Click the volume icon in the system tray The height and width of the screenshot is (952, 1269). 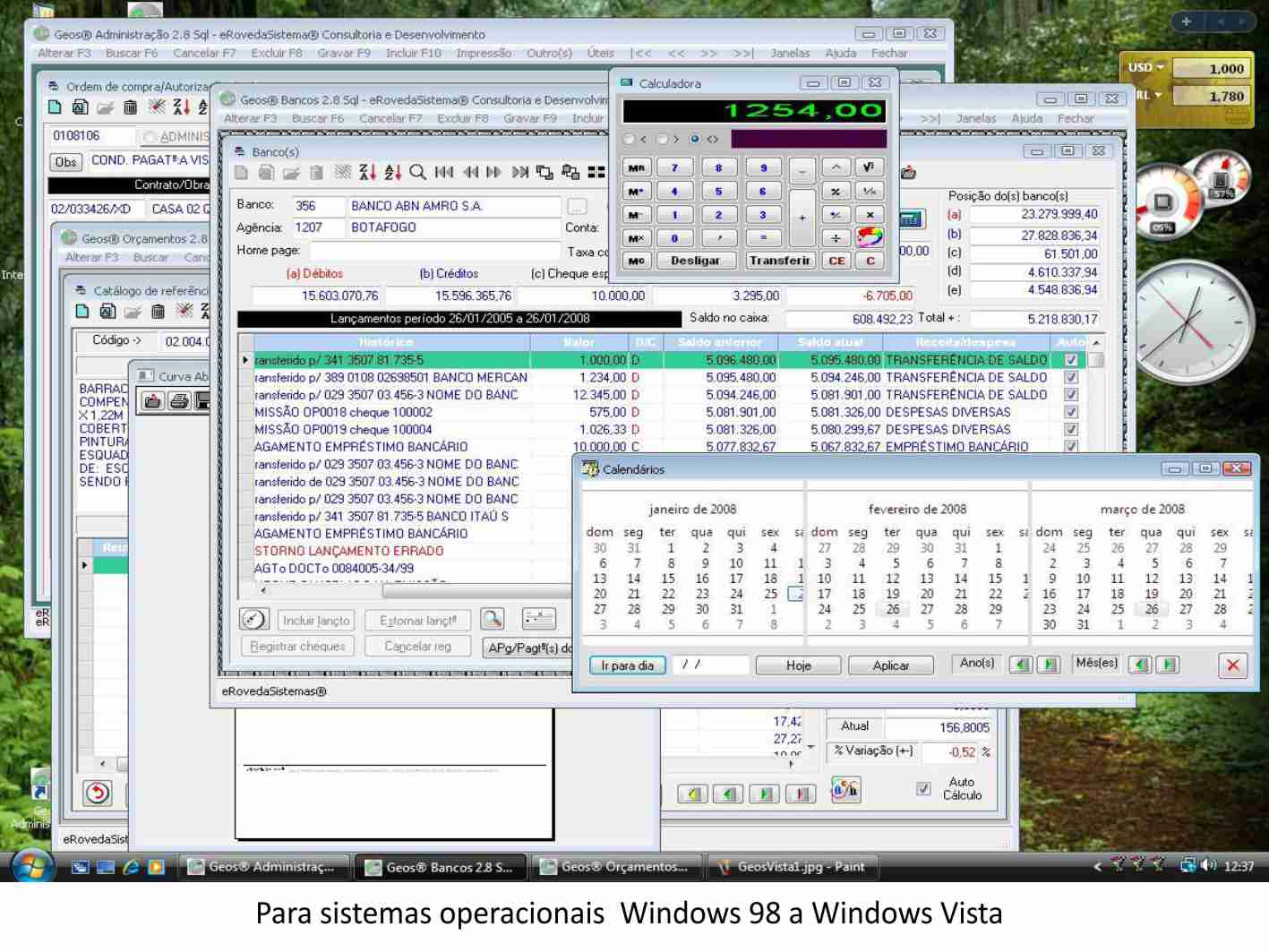pyautogui.click(x=1208, y=865)
